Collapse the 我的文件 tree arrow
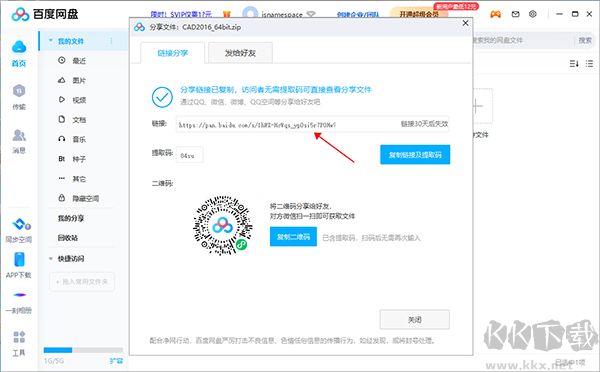Viewport: 600px width, 372px height. click(x=51, y=41)
